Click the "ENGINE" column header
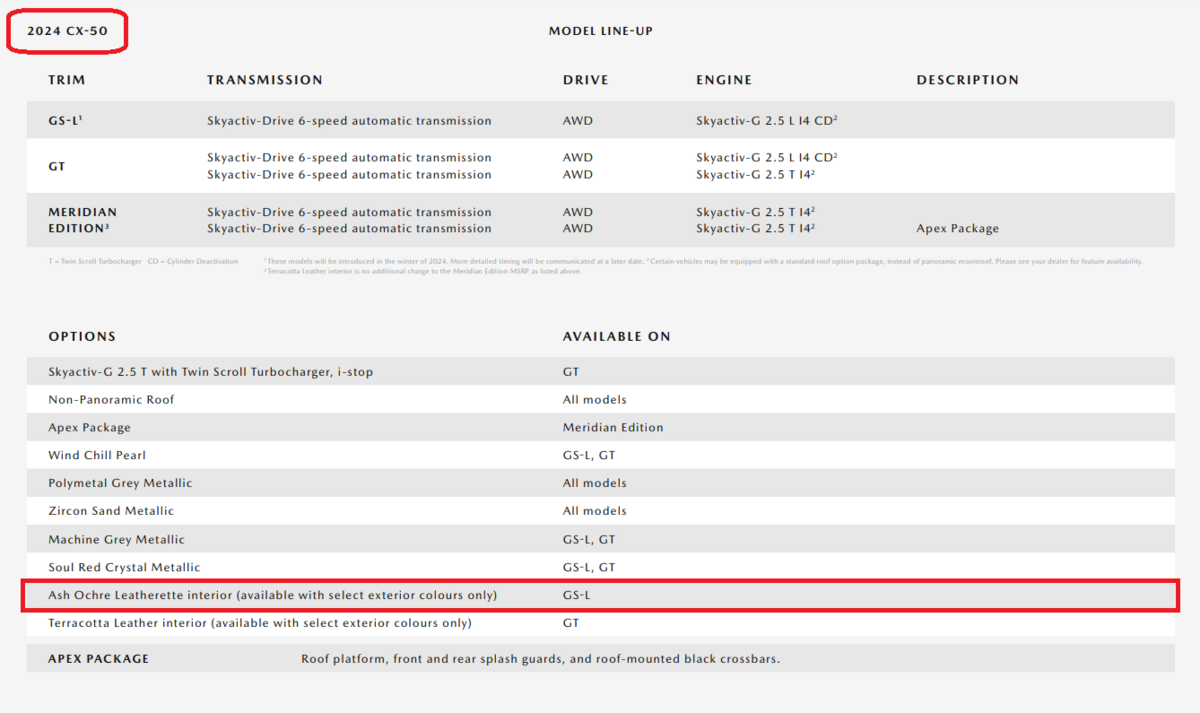 (x=724, y=80)
